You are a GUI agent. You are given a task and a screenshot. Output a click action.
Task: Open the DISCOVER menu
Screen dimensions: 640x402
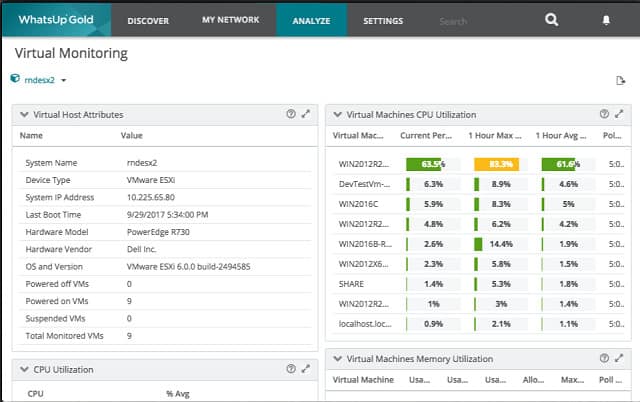(148, 21)
